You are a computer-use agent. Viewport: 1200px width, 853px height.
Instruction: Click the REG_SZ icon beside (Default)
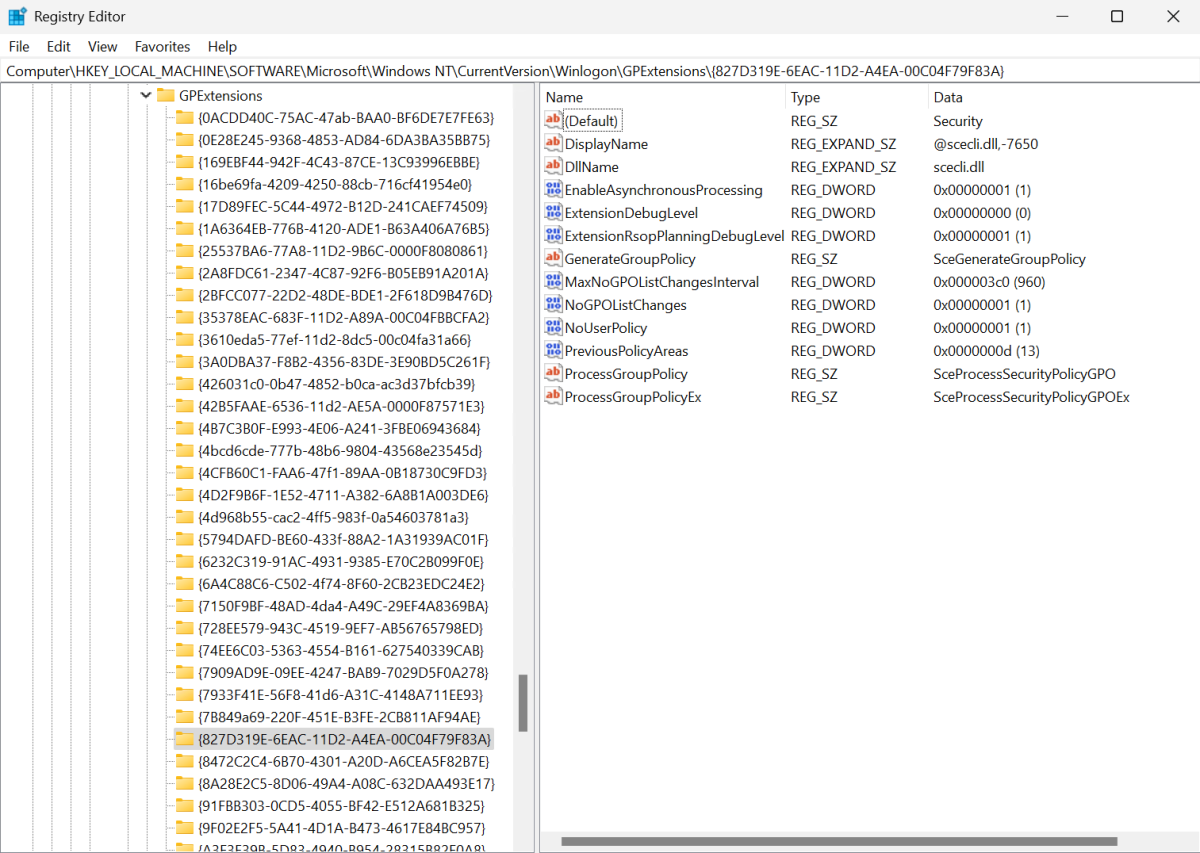point(554,120)
